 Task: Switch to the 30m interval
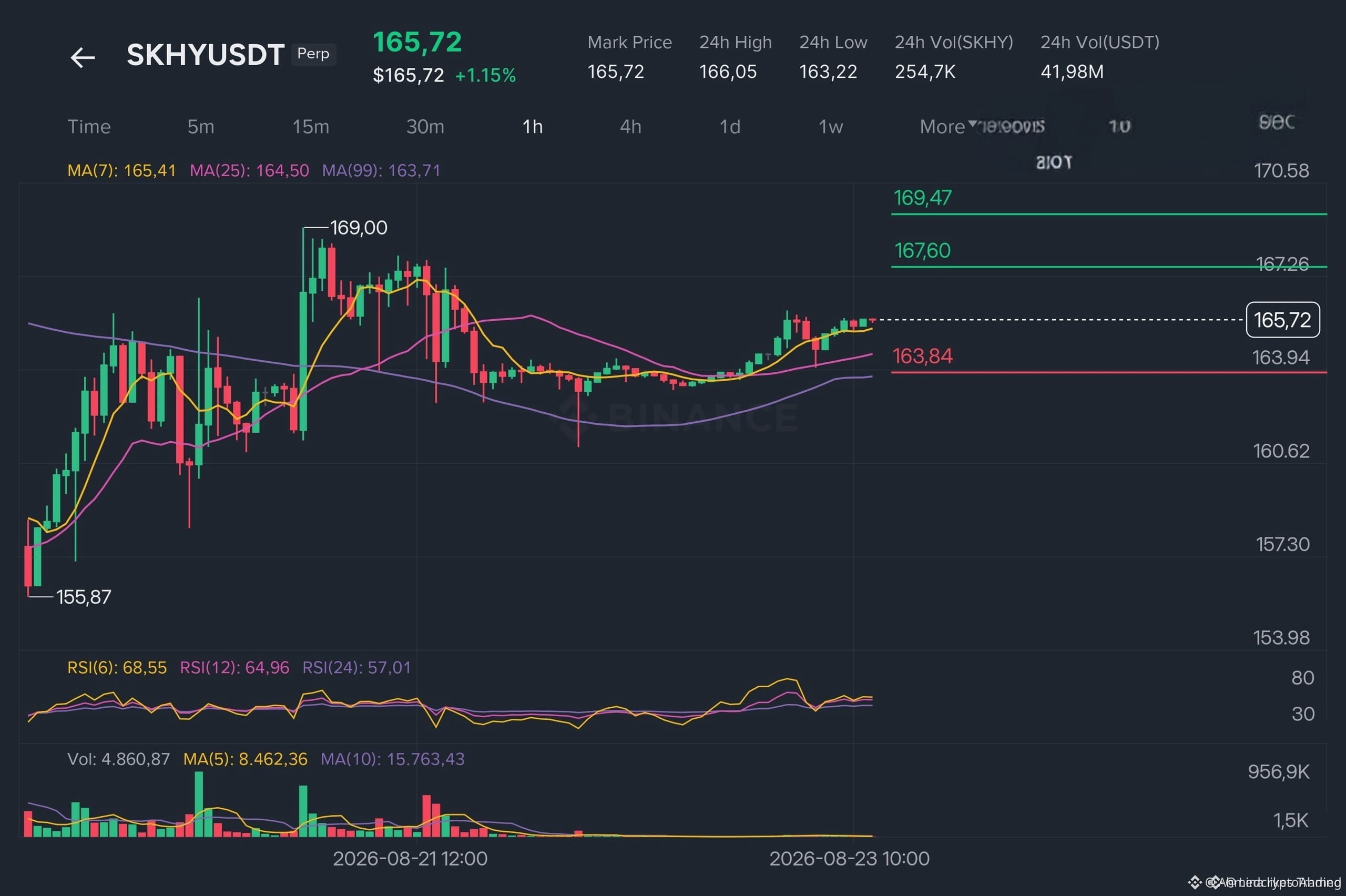(x=425, y=126)
